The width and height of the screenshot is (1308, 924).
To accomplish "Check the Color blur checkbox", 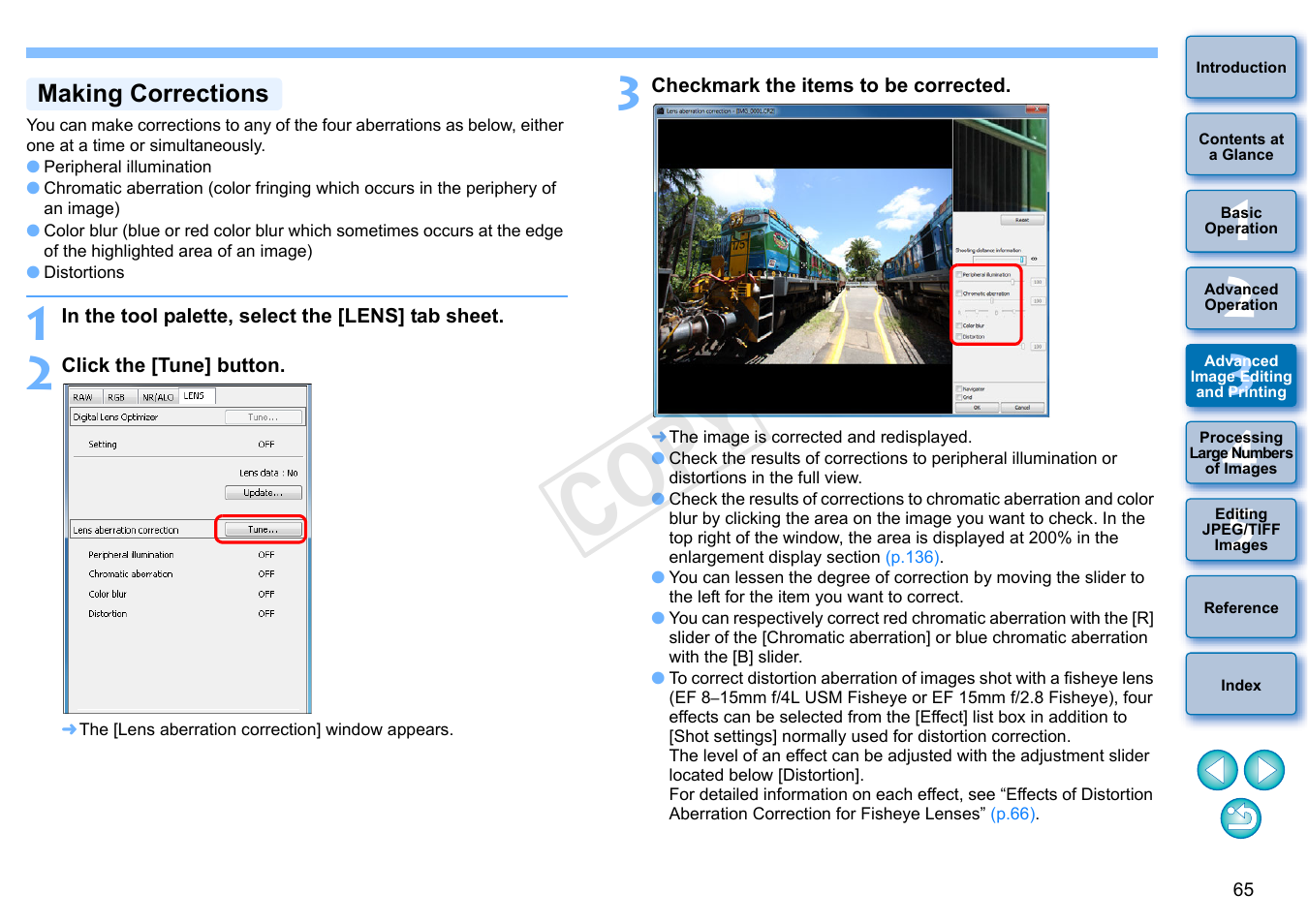I will coord(959,325).
